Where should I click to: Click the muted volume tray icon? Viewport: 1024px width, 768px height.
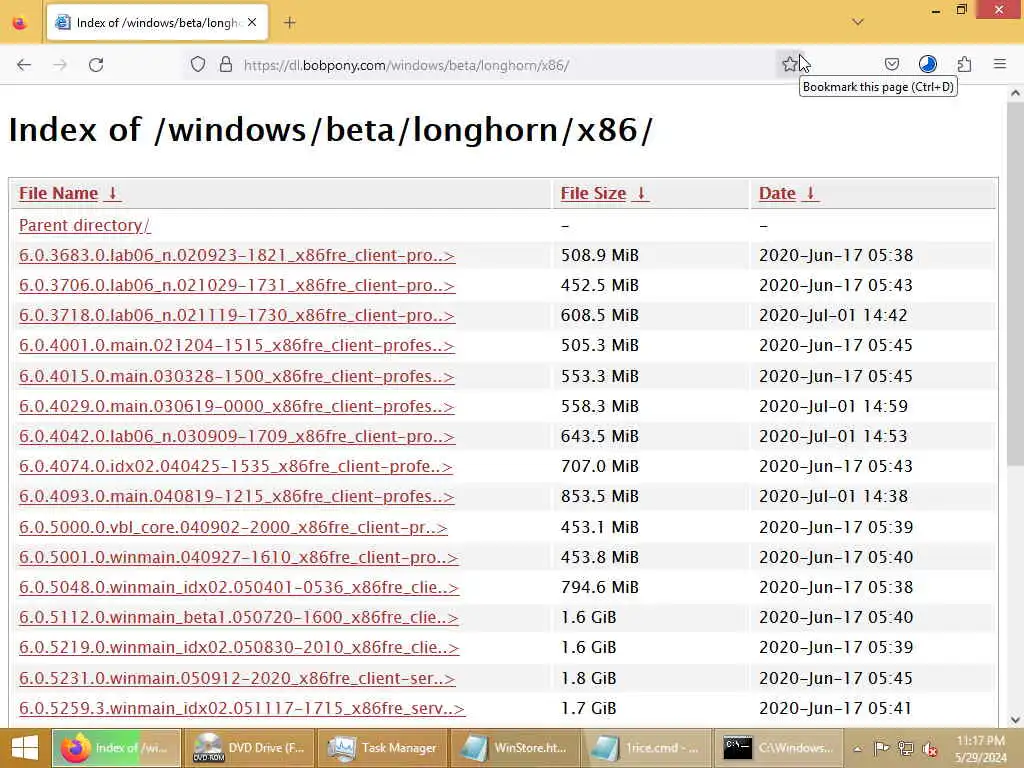point(929,749)
